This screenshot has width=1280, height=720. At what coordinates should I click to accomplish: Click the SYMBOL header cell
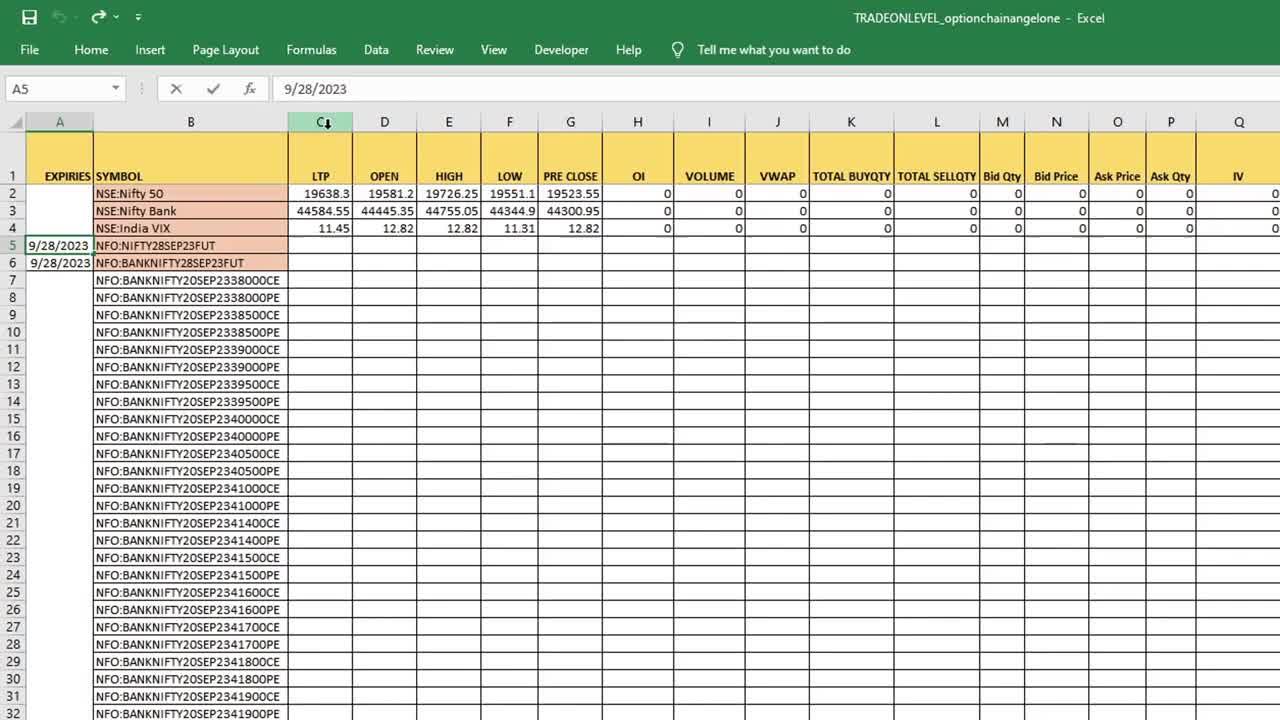(x=190, y=158)
